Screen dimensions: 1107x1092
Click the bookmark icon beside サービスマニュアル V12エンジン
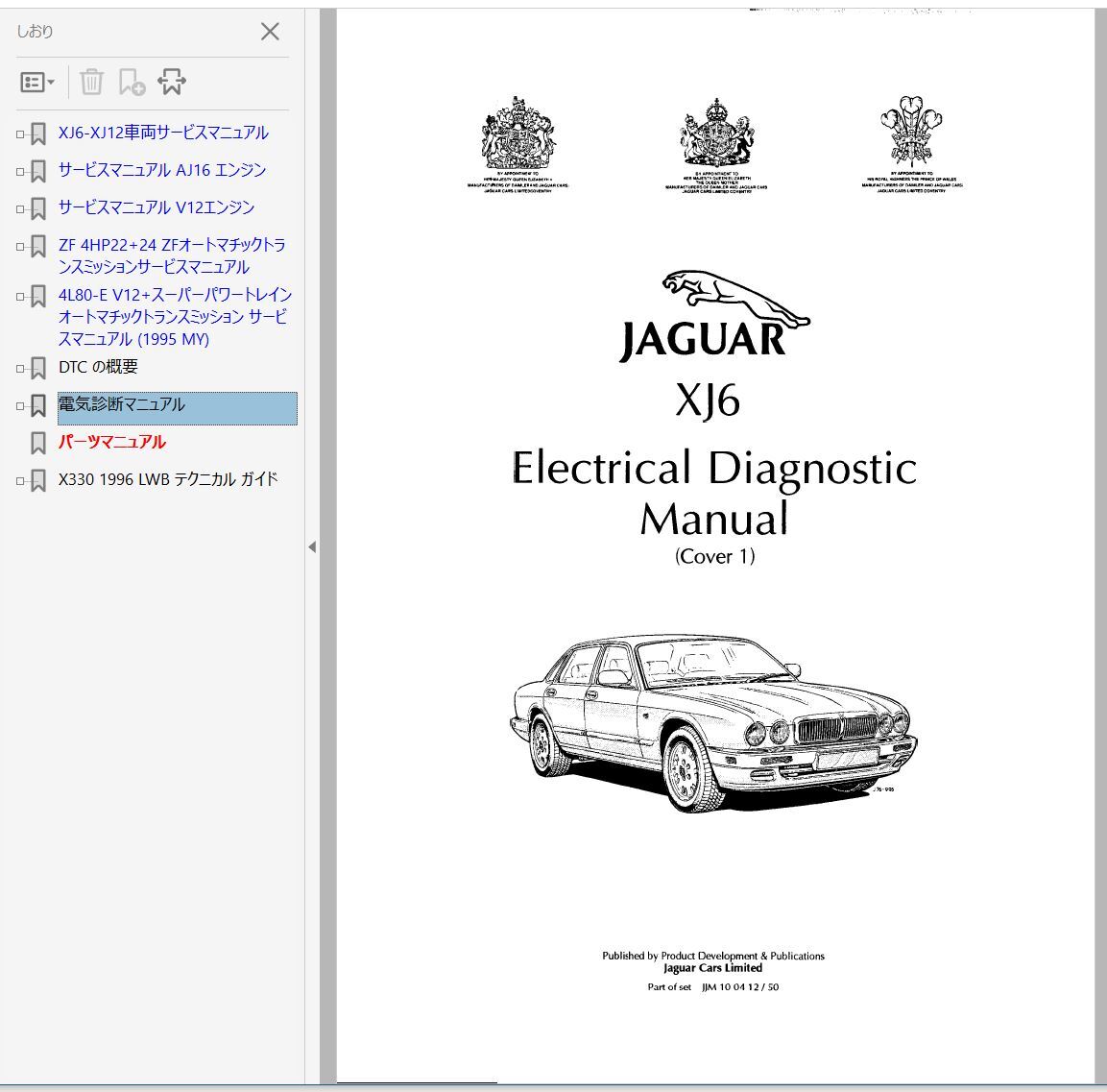tap(38, 209)
